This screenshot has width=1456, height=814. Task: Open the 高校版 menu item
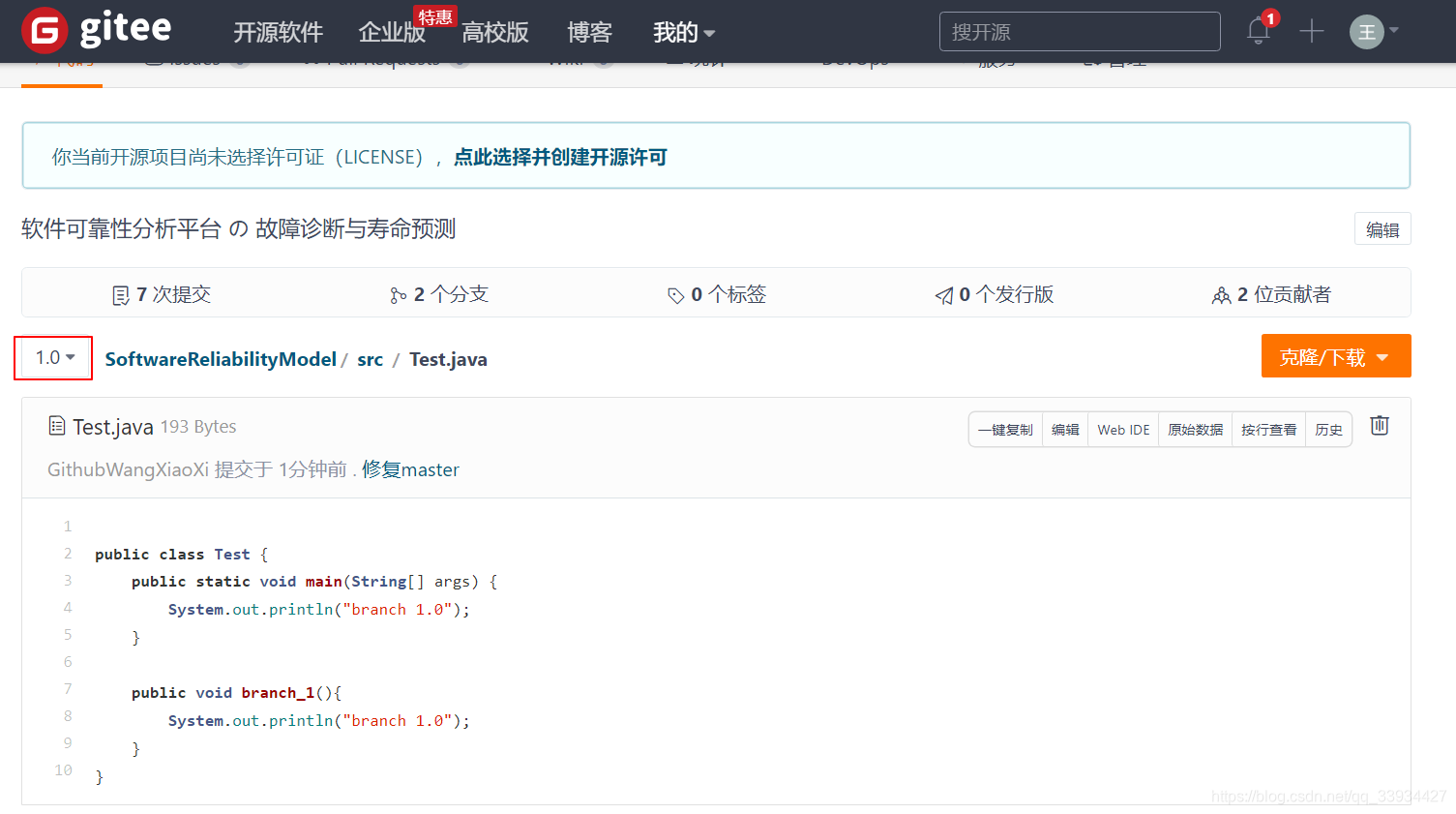click(495, 32)
